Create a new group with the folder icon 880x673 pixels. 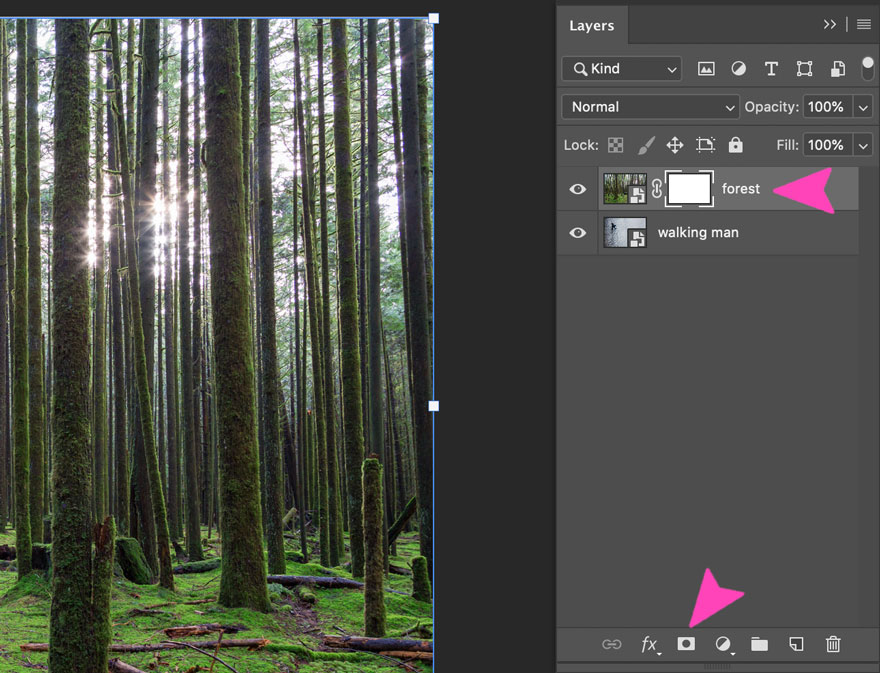[x=759, y=644]
